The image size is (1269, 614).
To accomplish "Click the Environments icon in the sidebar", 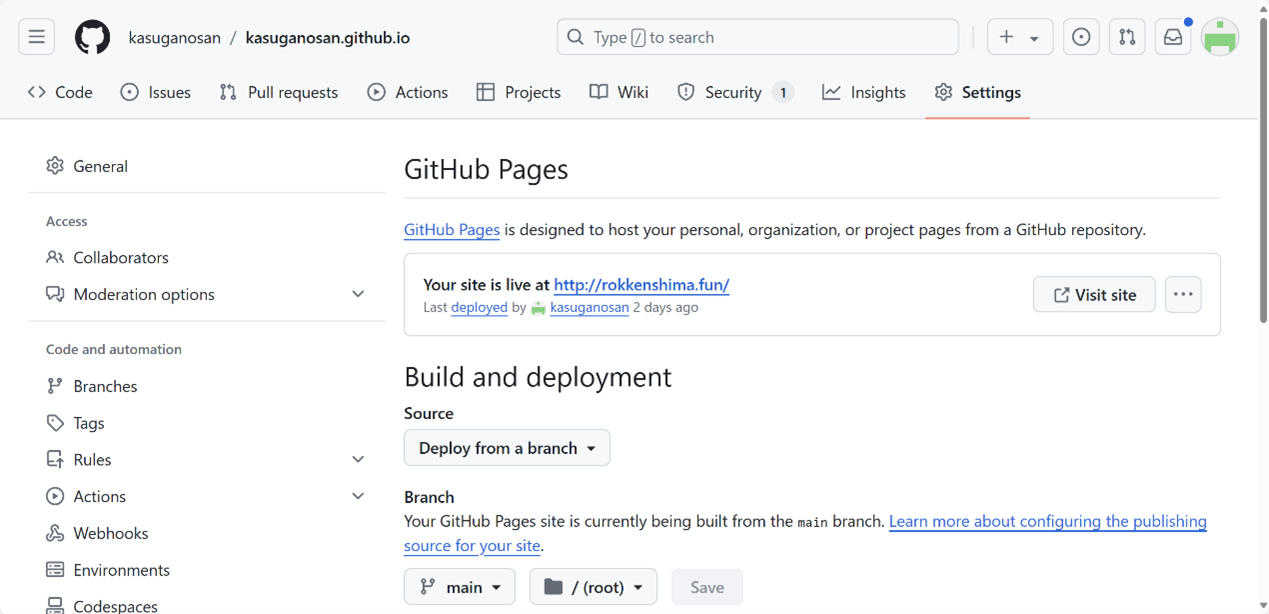I will tap(55, 570).
